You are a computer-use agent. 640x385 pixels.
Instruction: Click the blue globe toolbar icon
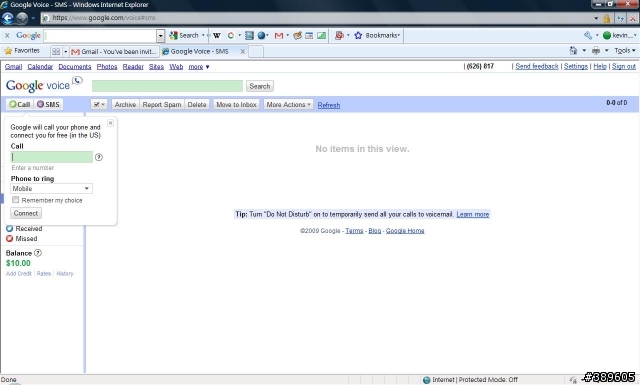tap(261, 36)
